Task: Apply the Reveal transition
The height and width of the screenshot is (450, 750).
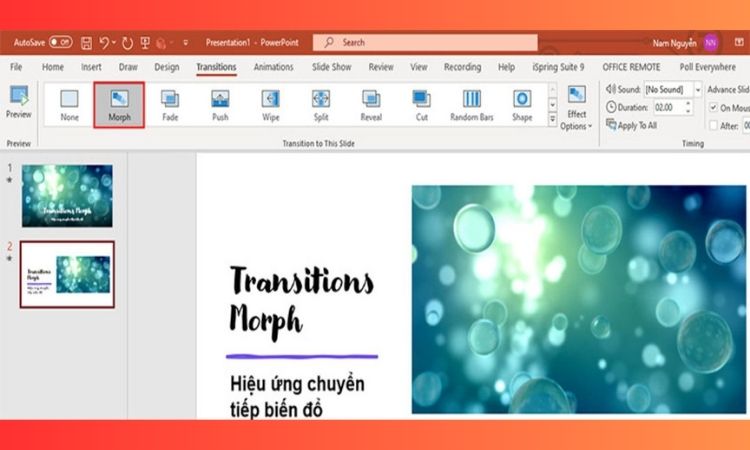Action: [x=371, y=105]
